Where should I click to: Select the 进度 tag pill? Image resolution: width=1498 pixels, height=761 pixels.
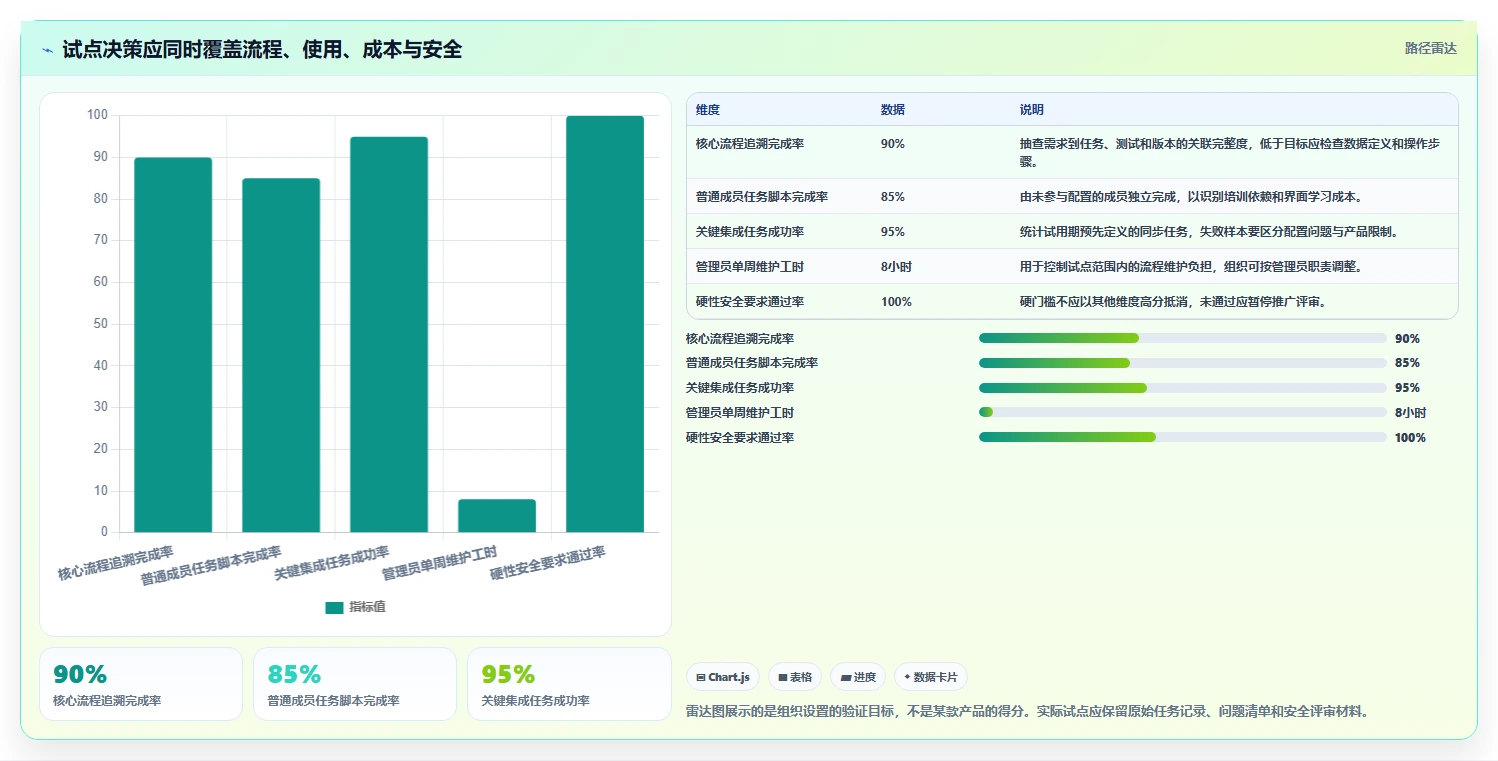click(x=858, y=677)
